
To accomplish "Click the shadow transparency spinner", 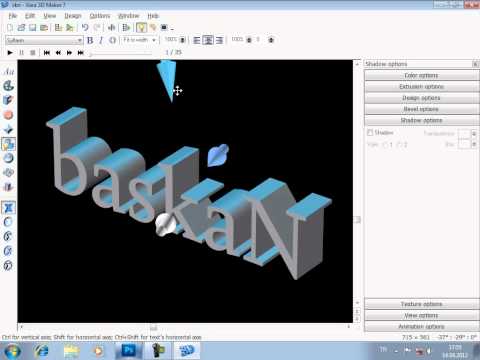I will pyautogui.click(x=474, y=134).
